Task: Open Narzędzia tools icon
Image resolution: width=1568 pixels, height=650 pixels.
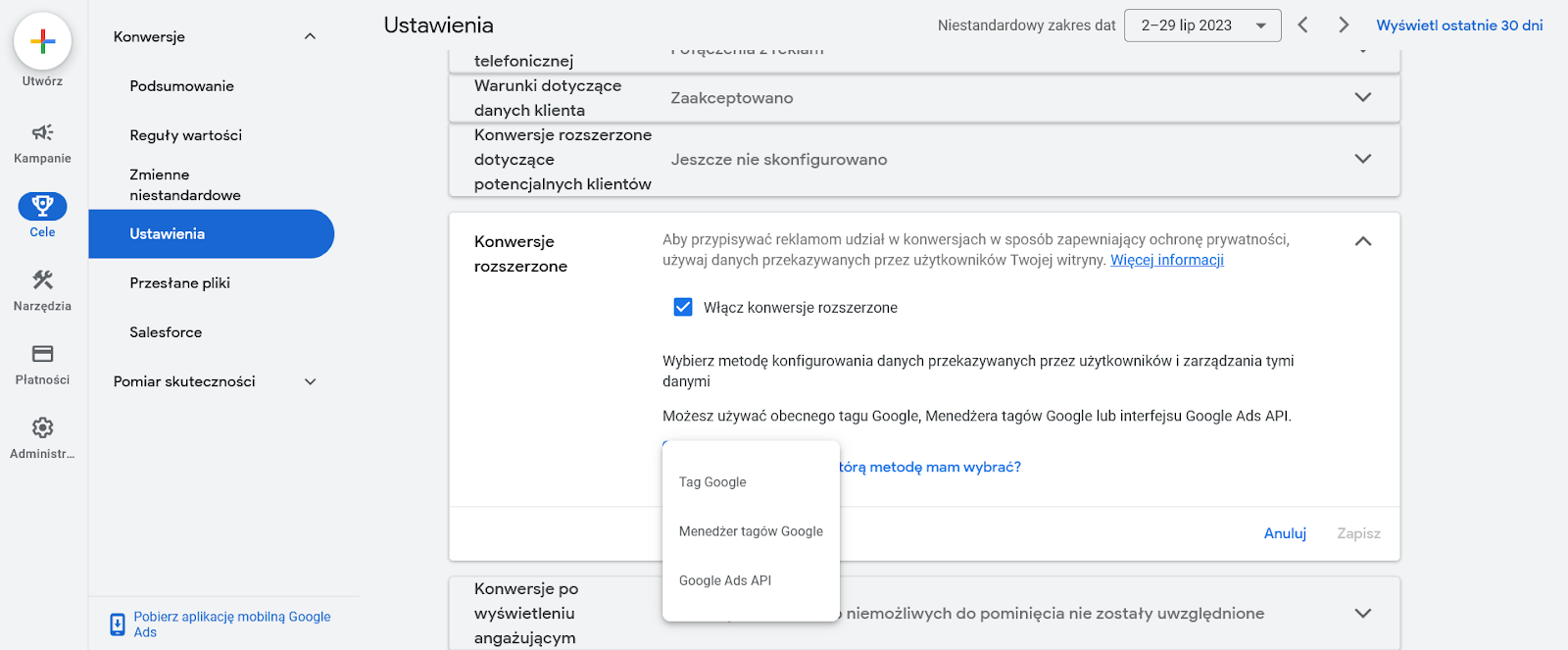Action: coord(42,280)
